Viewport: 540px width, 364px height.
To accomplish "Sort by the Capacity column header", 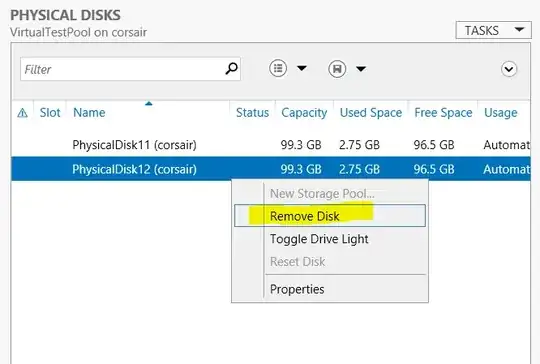I will (x=304, y=113).
